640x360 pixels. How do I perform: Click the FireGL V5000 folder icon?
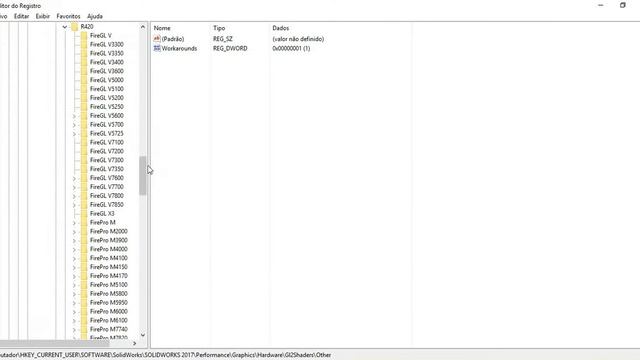coord(84,80)
